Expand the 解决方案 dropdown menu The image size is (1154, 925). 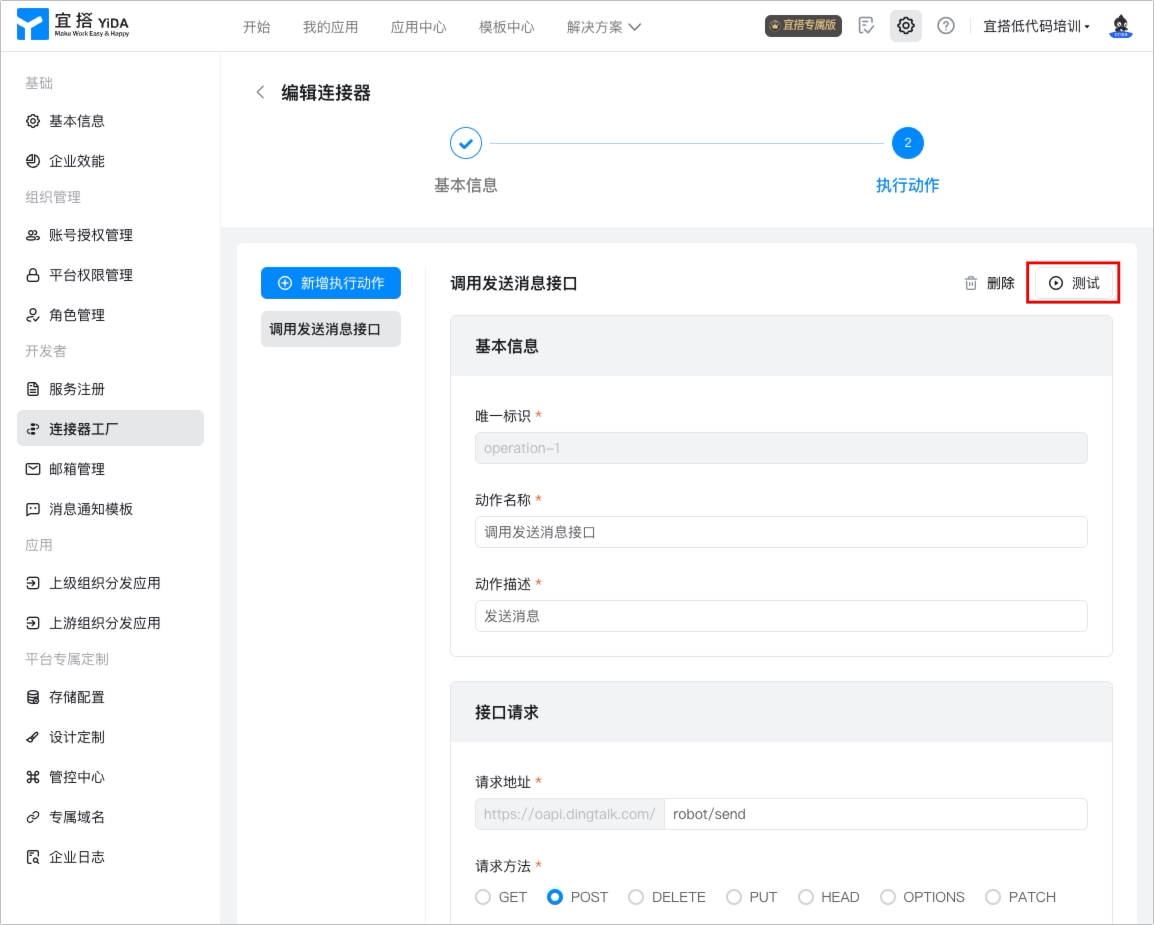click(603, 26)
